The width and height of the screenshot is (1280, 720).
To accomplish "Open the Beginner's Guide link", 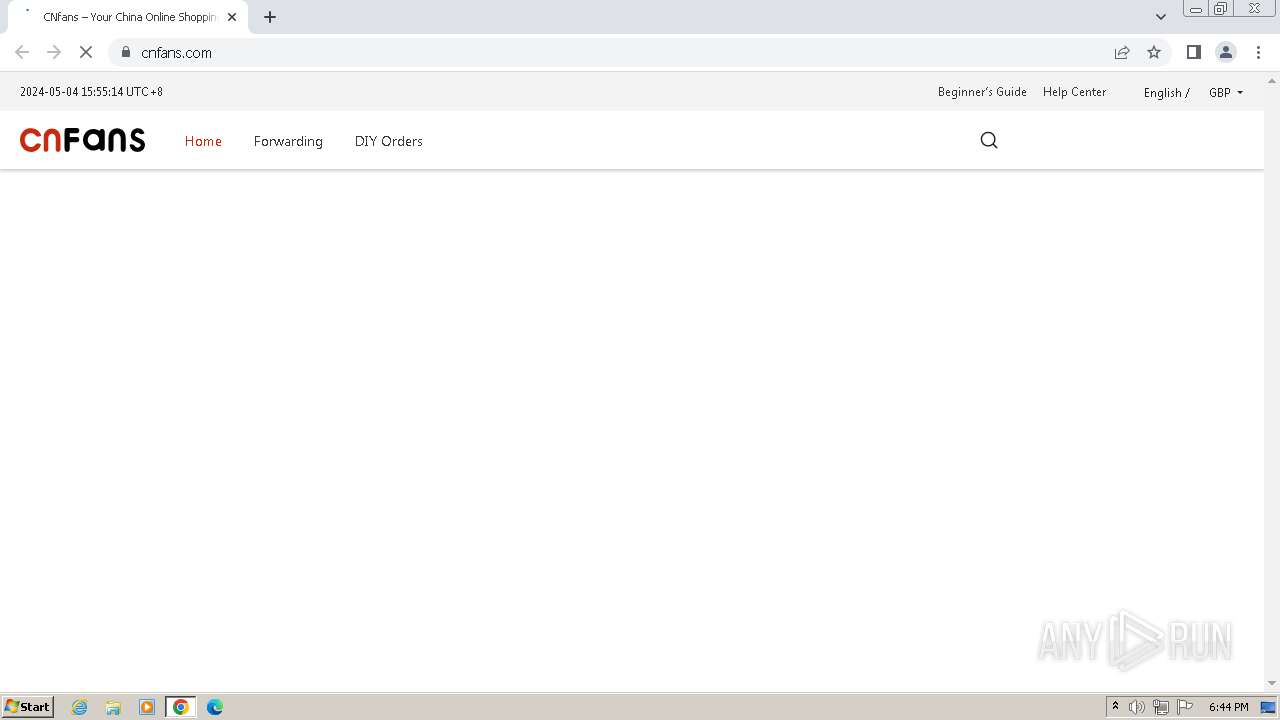I will pos(982,92).
